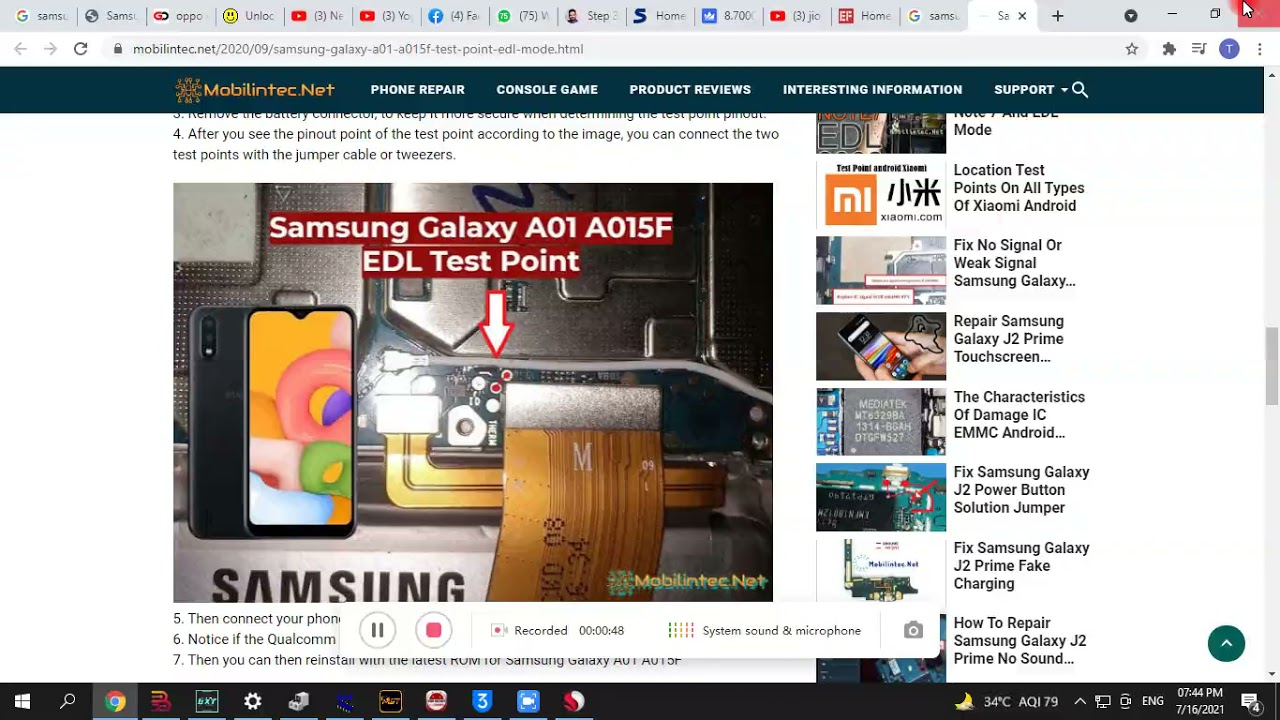This screenshot has width=1280, height=720.
Task: Switch to the (3) jio YouTube tab
Action: pos(797,16)
